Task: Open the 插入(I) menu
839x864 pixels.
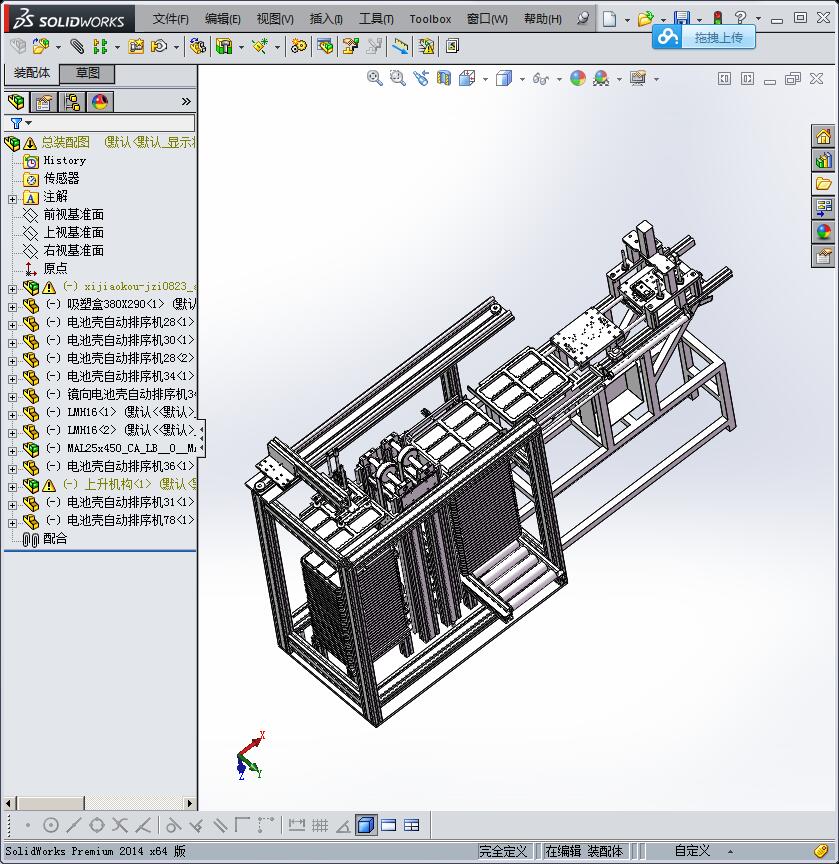Action: [x=326, y=18]
